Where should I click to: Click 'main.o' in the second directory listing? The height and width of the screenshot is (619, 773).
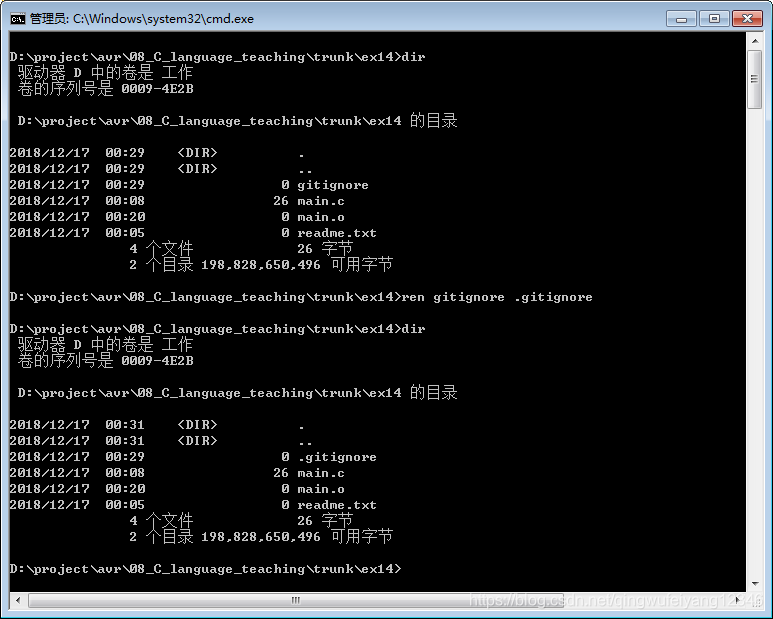pos(321,489)
